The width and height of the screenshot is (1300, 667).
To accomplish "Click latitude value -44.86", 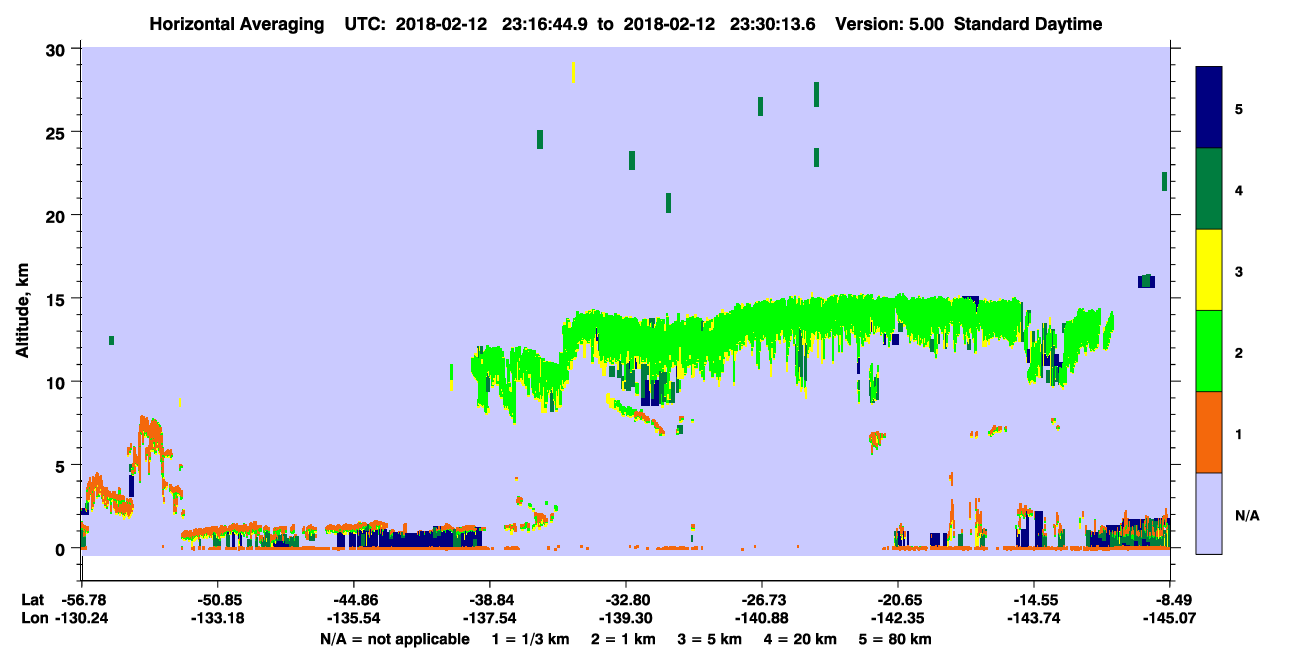I will pos(354,600).
